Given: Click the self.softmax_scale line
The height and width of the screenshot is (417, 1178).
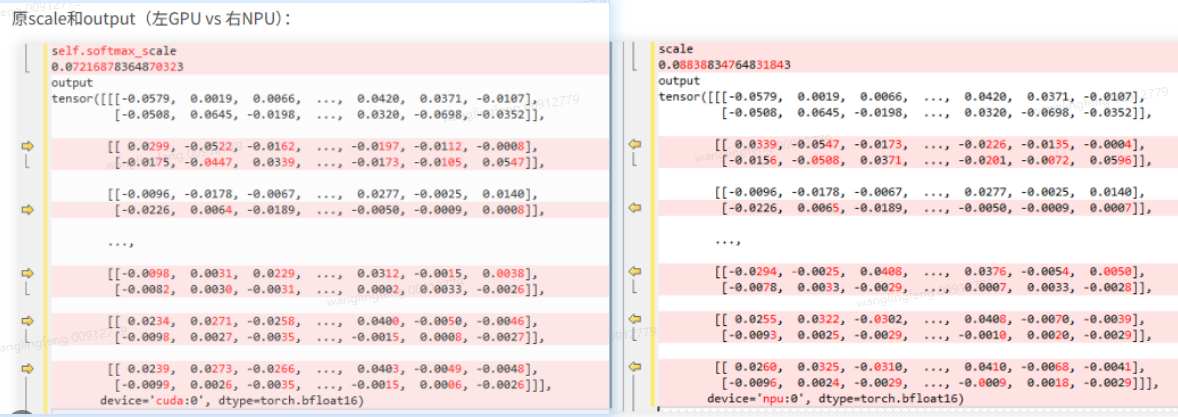Looking at the screenshot, I should [114, 51].
